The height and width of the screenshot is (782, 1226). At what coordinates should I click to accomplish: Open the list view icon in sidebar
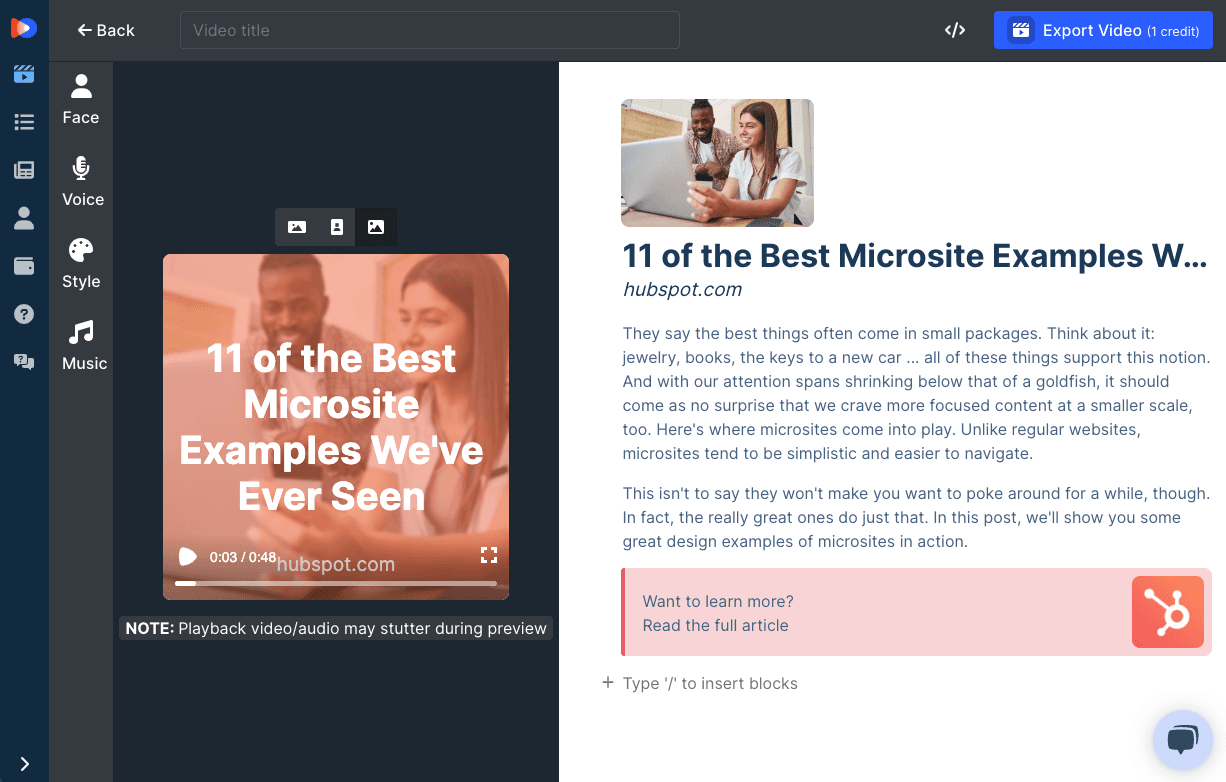click(x=24, y=122)
